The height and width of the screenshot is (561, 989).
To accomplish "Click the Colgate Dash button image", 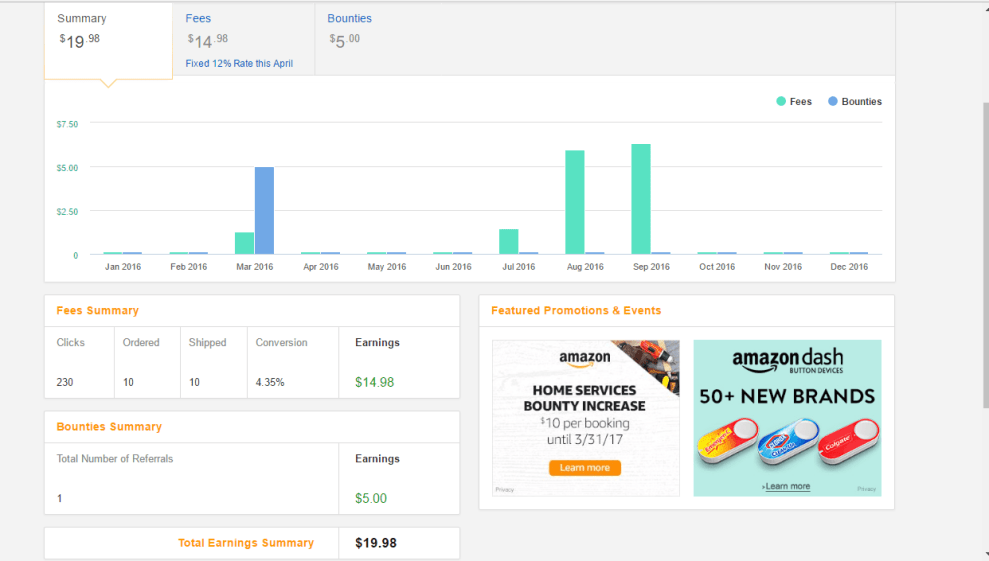I will click(848, 440).
